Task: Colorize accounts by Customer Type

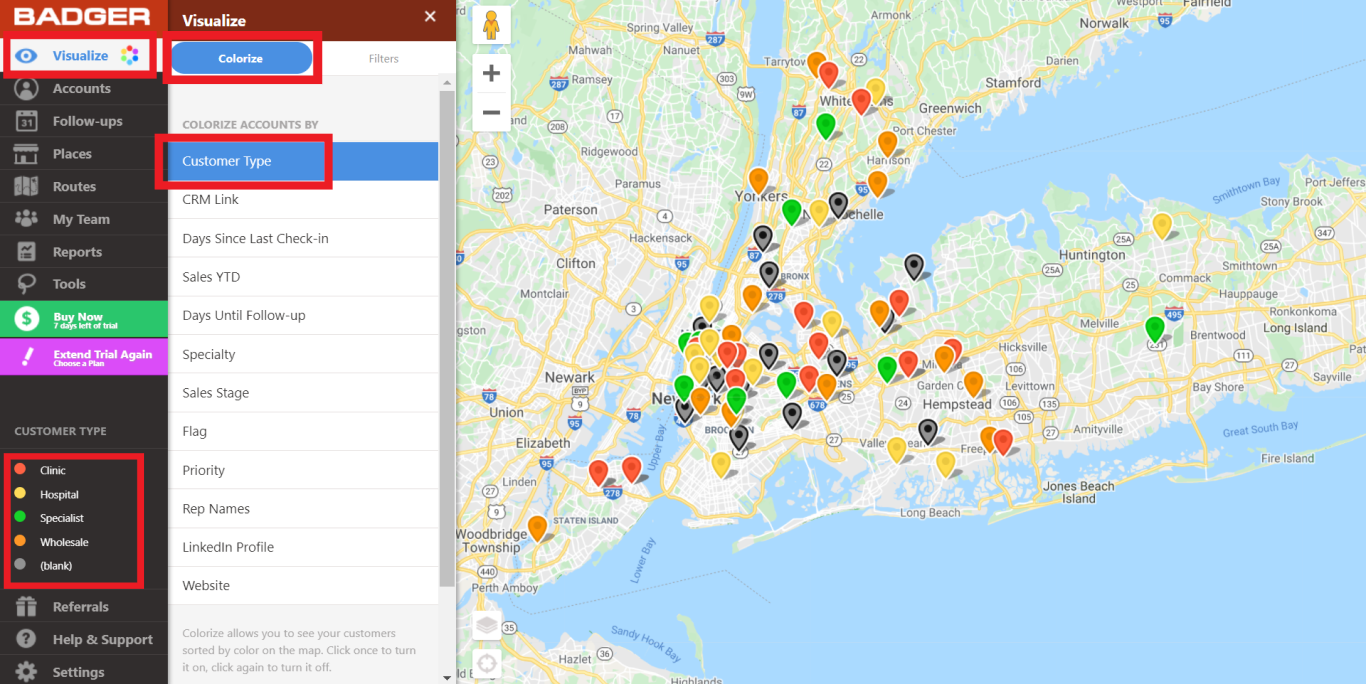Action: click(303, 161)
